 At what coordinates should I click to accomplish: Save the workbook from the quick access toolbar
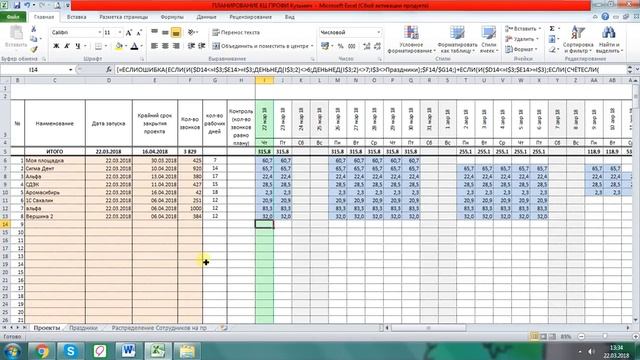17,5
